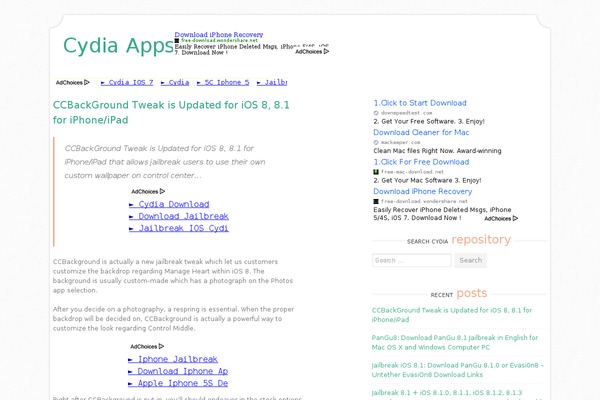Click the sidebar wondershare.net favicon

click(376, 201)
